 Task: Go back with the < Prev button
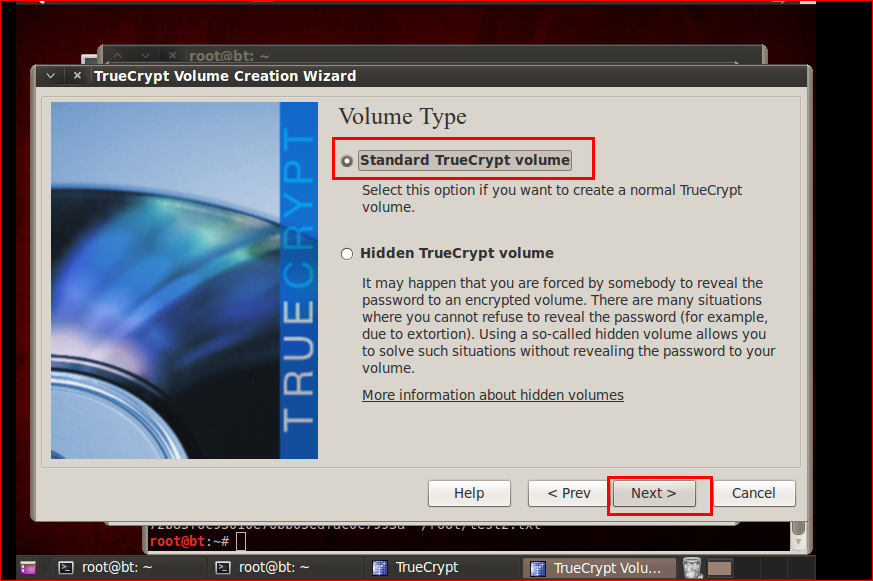click(569, 493)
